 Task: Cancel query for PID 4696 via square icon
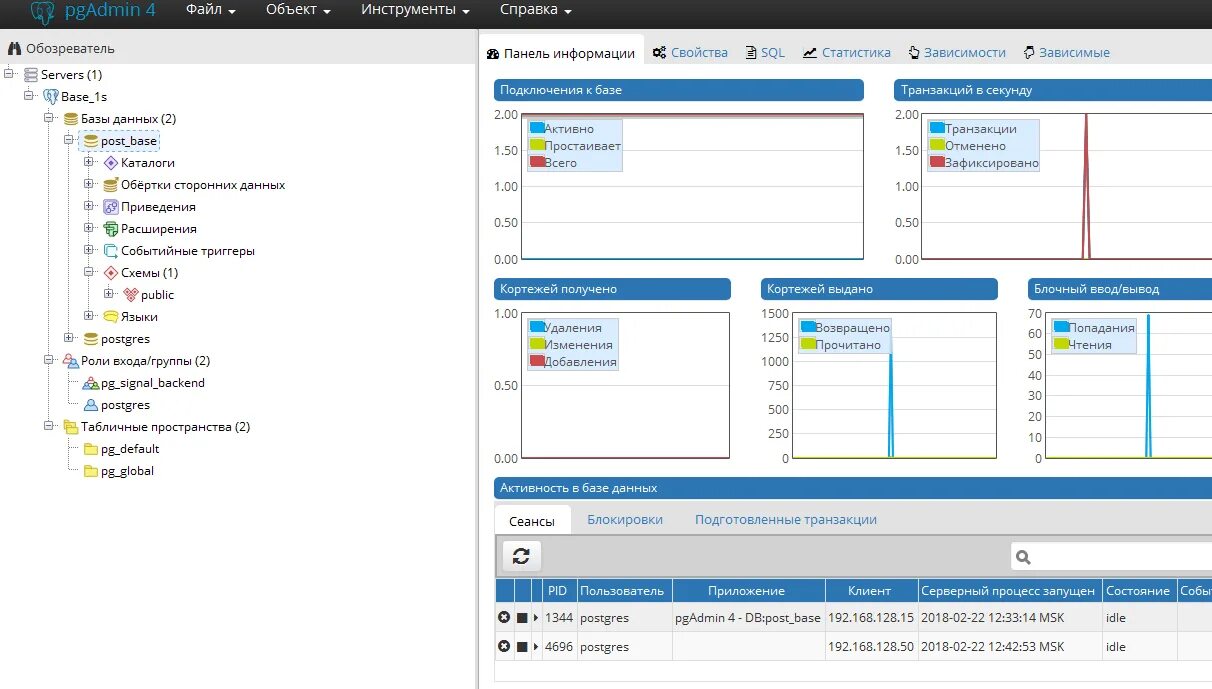522,647
